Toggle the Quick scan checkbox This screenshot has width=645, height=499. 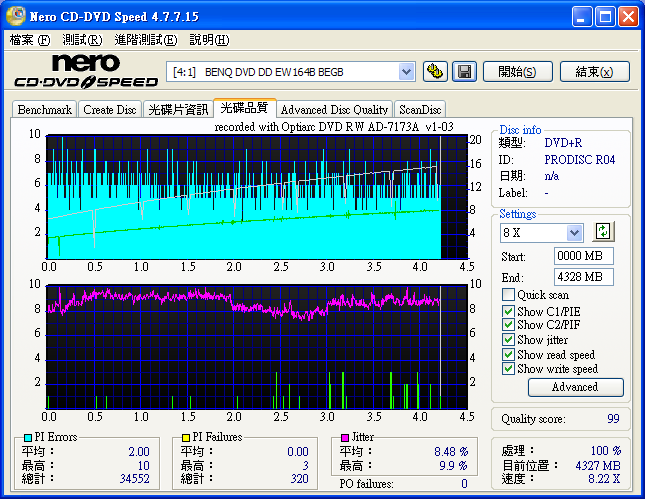click(508, 295)
